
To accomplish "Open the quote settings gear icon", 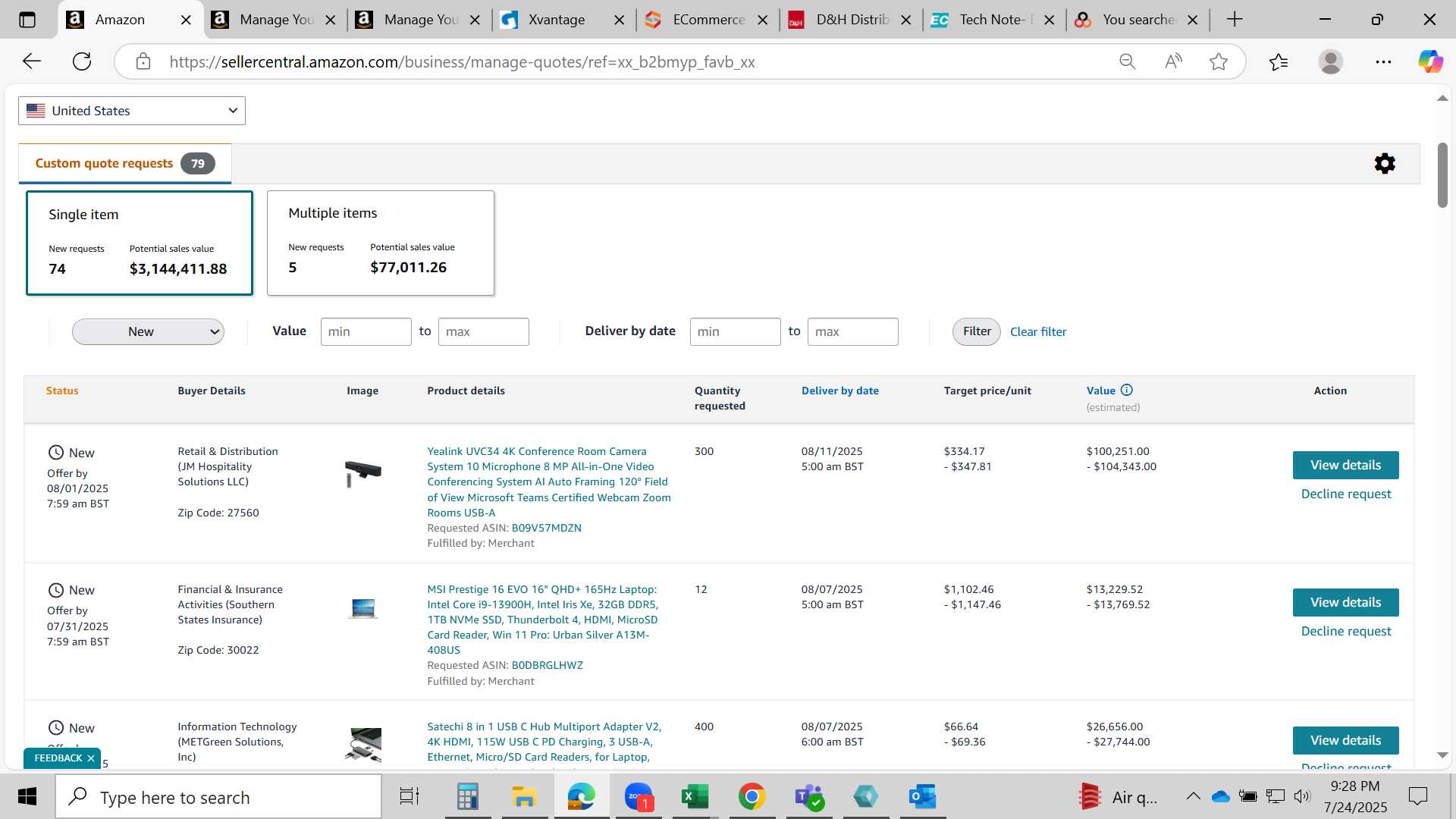I will pos(1385,164).
